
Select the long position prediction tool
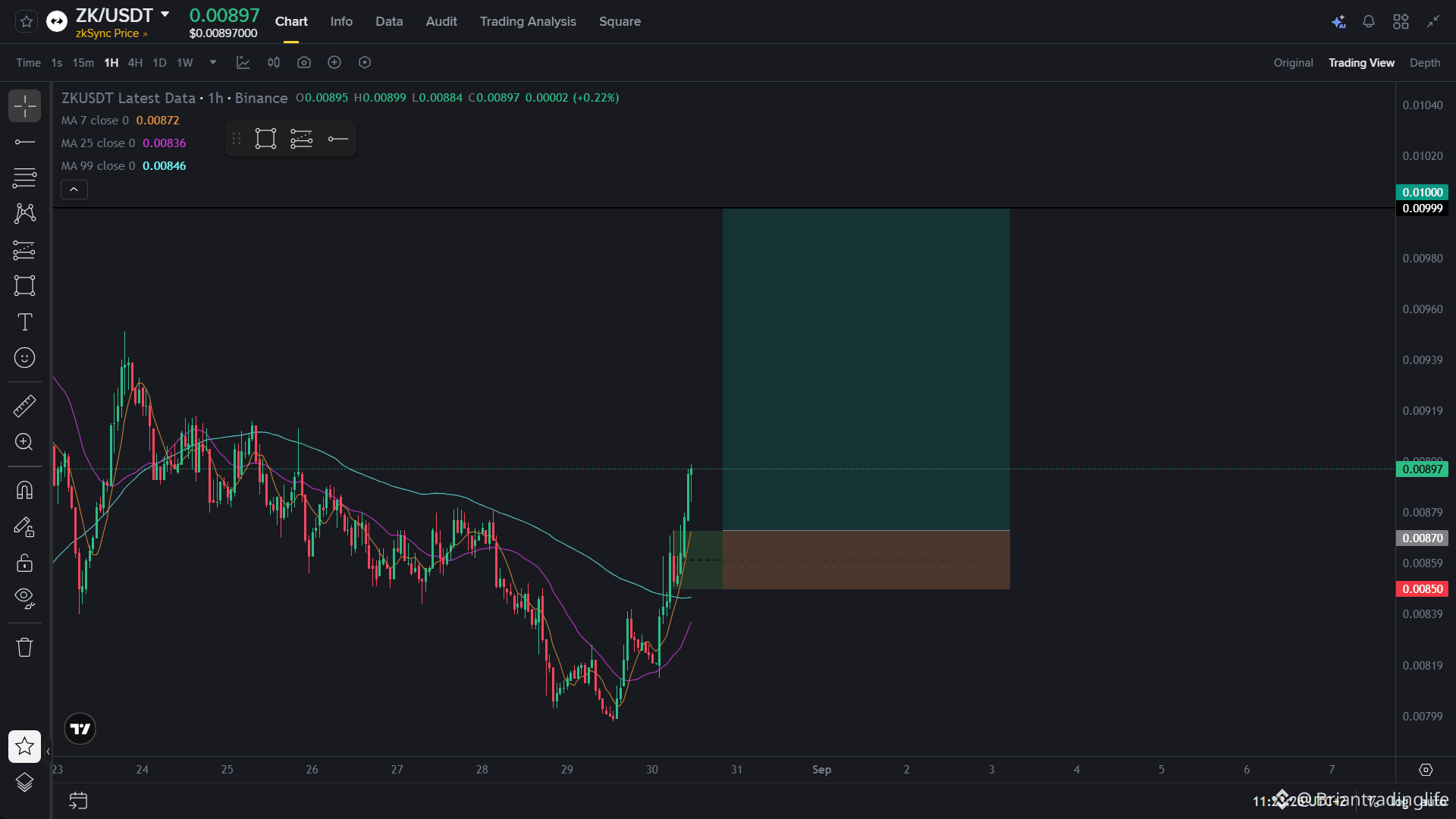24,249
